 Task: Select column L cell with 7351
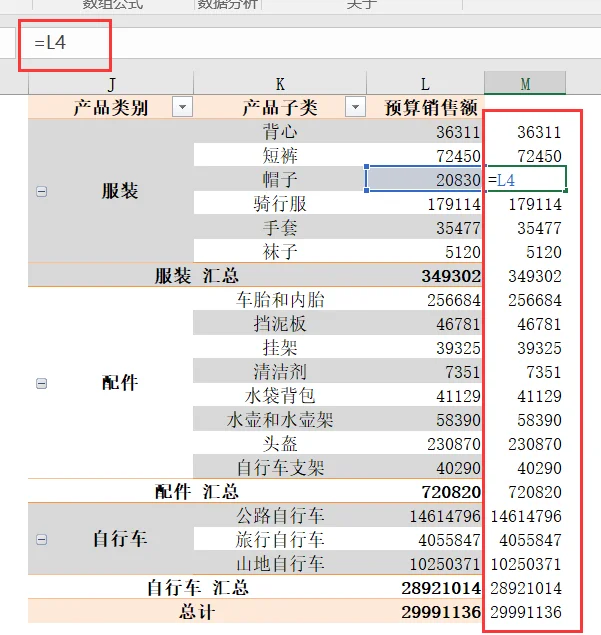[x=425, y=371]
